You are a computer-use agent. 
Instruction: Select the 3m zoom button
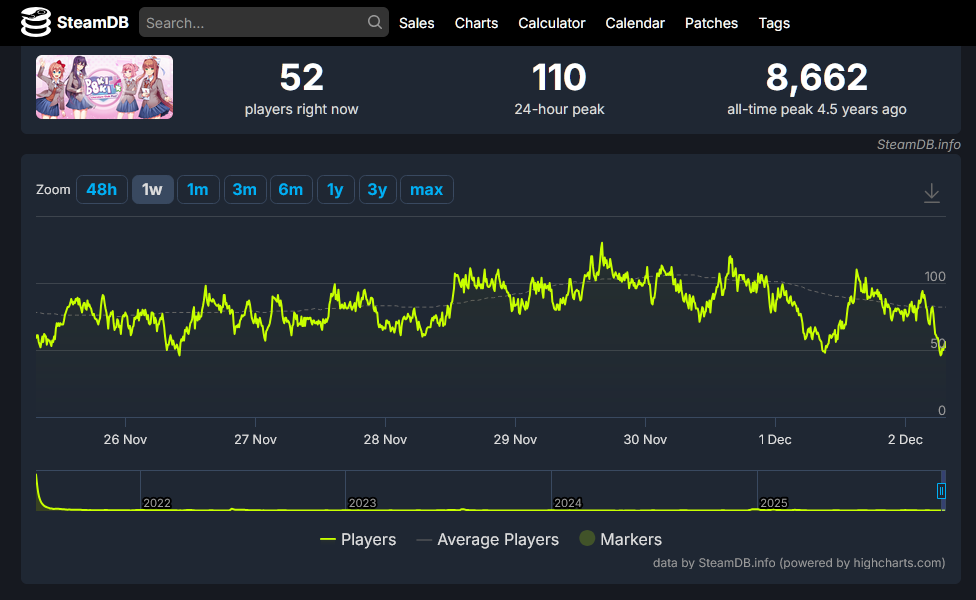tap(245, 190)
